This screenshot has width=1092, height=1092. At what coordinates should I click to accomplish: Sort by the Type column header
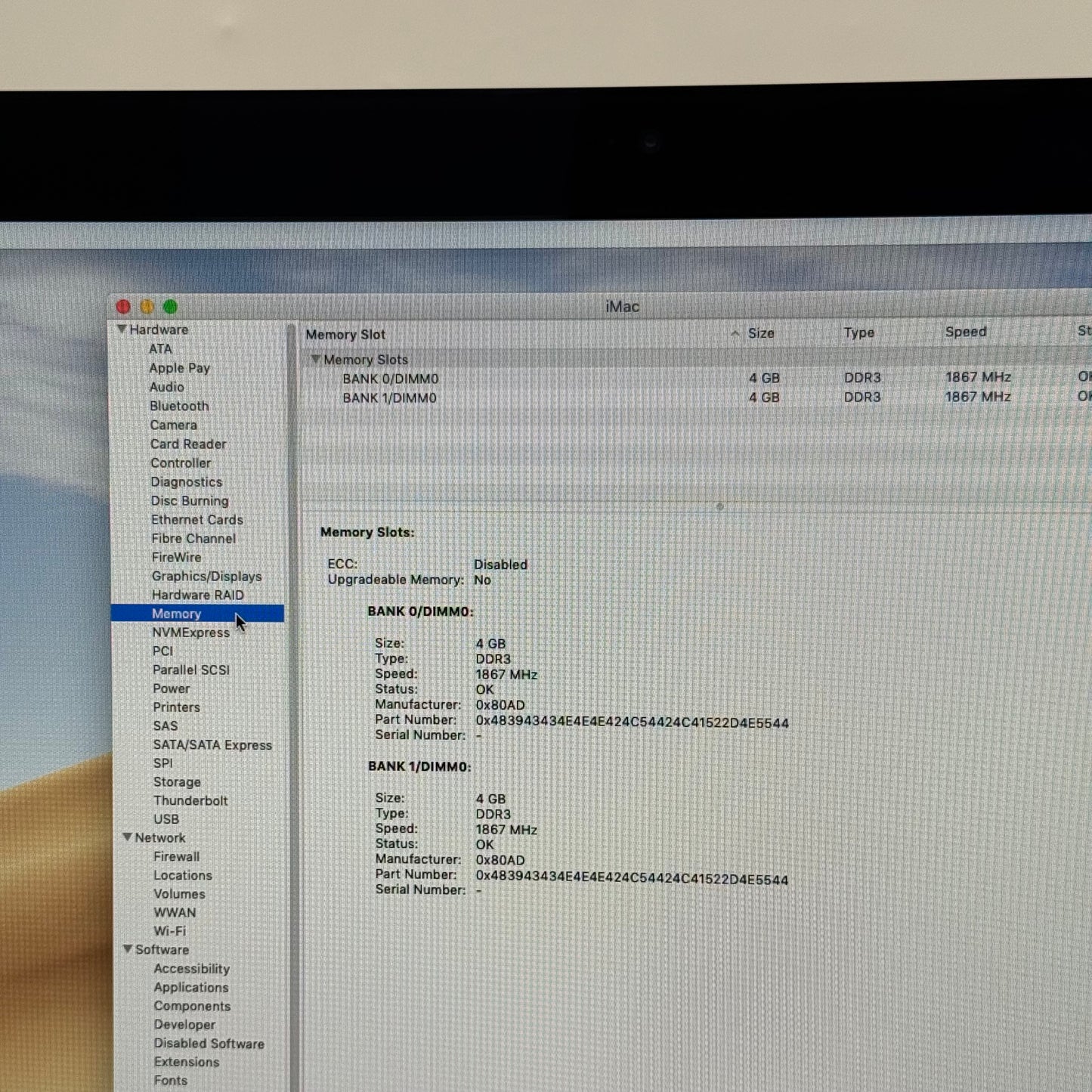[858, 333]
